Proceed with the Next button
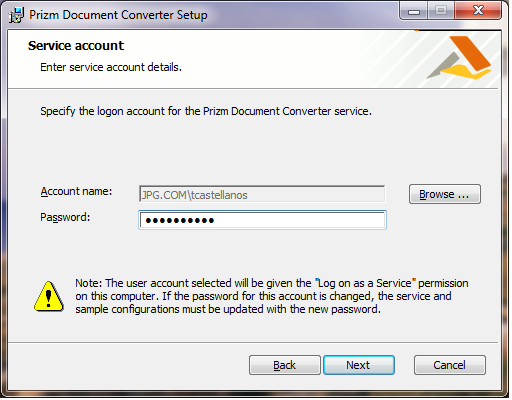 click(359, 365)
